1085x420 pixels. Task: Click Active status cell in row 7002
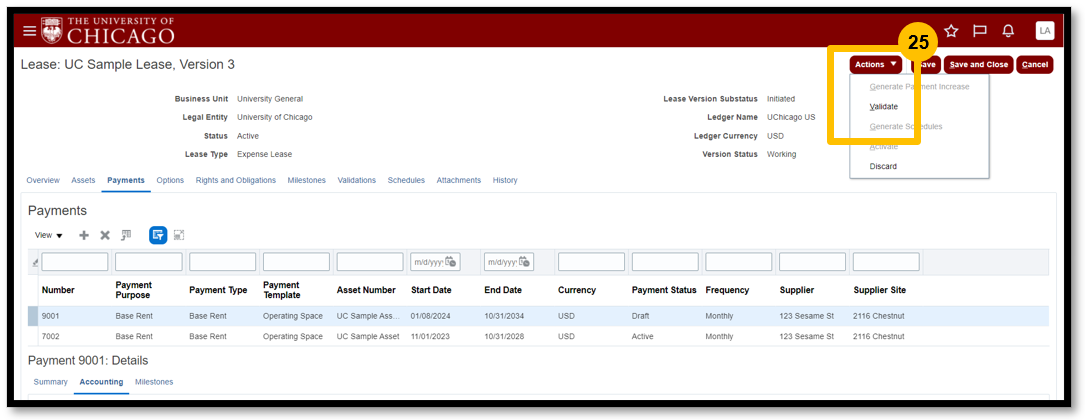643,336
